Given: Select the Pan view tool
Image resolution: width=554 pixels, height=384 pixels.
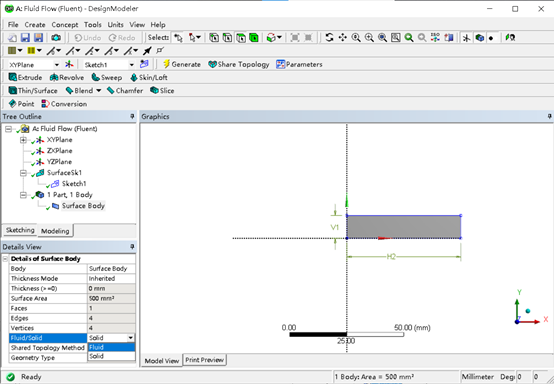Looking at the screenshot, I should pos(343,37).
